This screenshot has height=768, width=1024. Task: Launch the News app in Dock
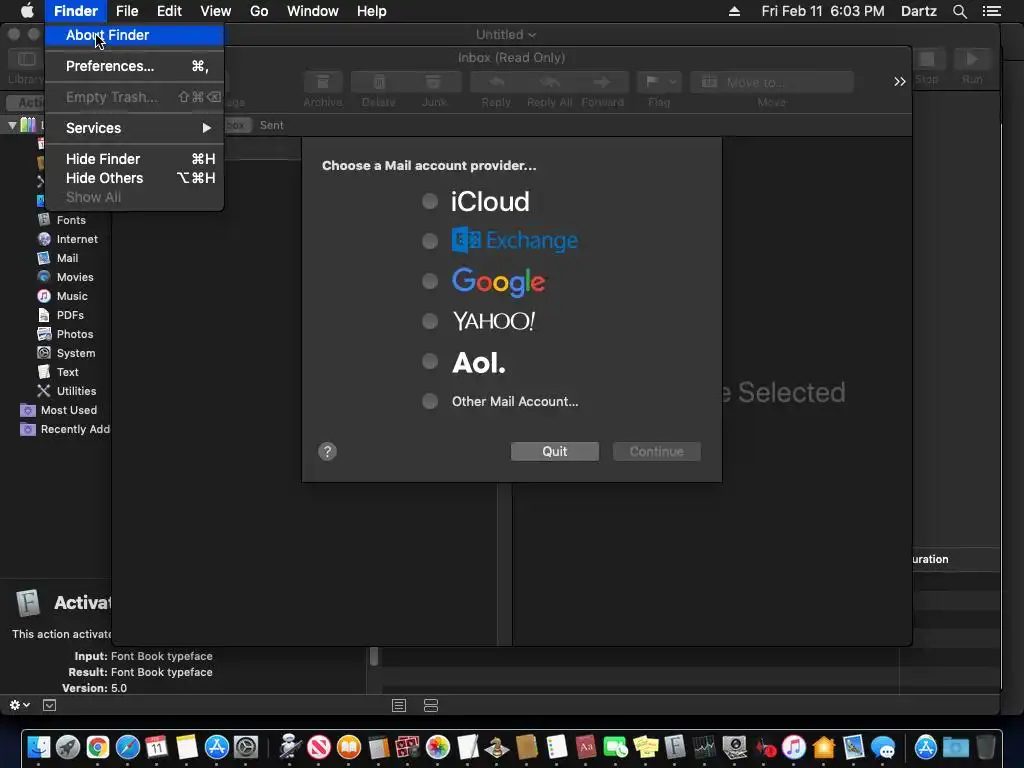319,746
